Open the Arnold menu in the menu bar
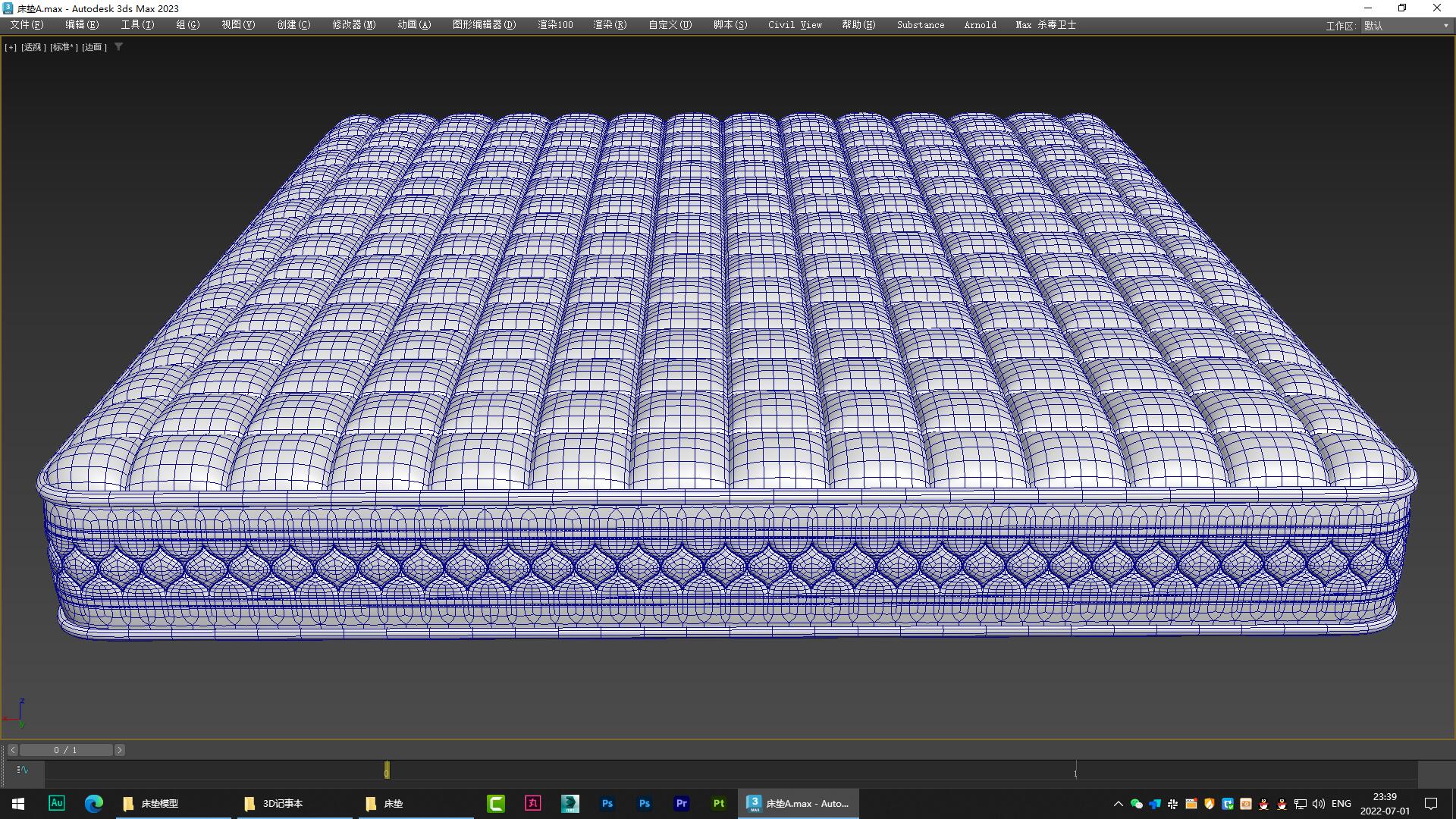 (980, 24)
